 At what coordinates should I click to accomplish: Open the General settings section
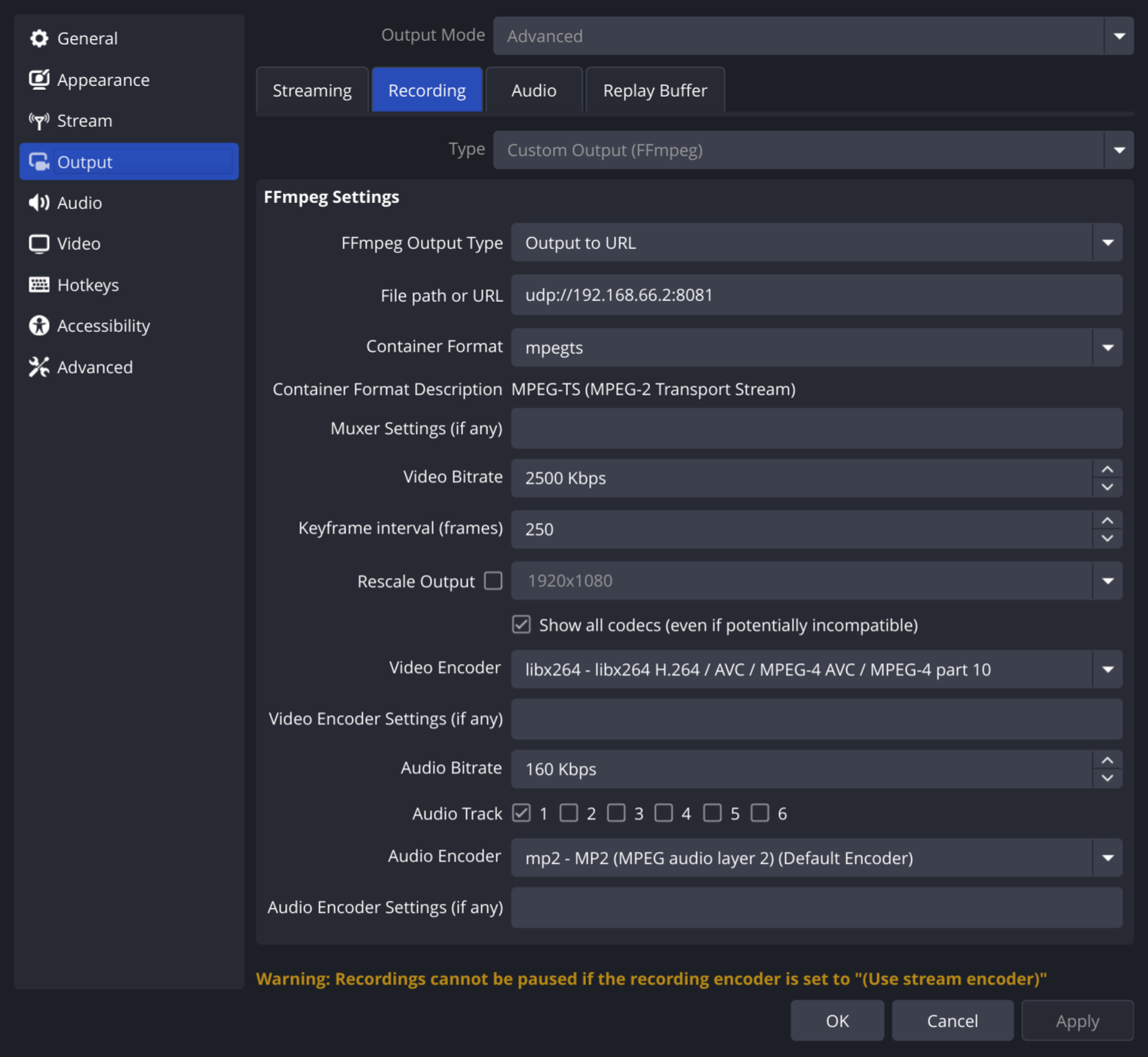pyautogui.click(x=87, y=38)
